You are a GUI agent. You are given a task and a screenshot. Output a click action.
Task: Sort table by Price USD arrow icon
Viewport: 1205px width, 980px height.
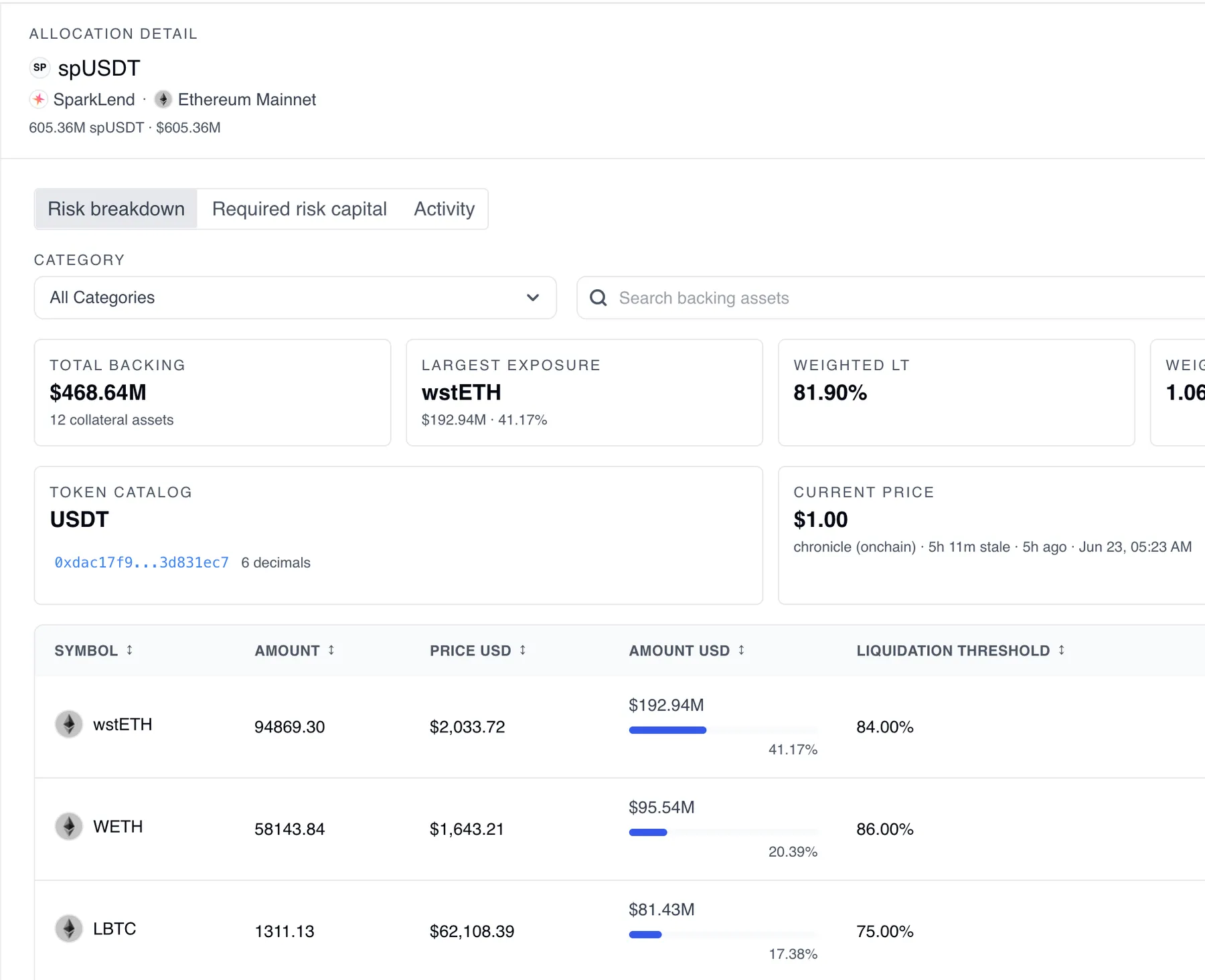coord(523,650)
